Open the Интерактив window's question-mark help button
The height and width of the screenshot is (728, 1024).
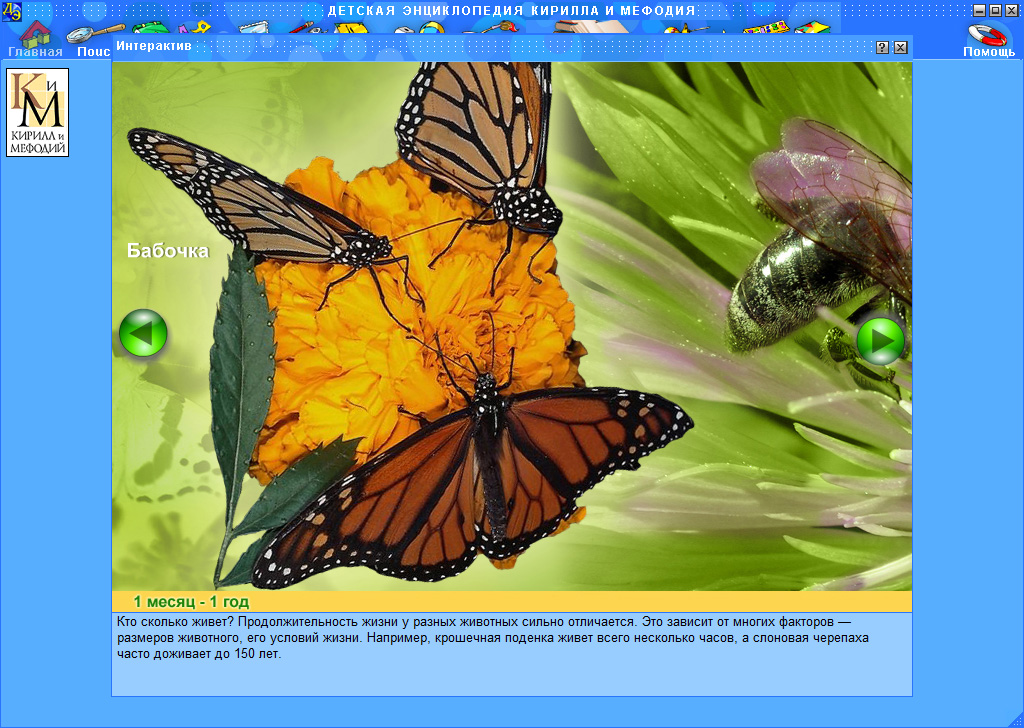882,47
